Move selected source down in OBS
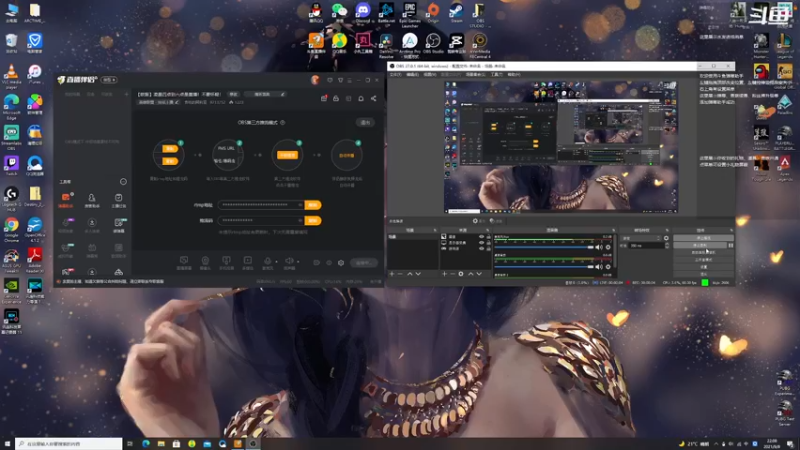The image size is (800, 450). pos(479,274)
